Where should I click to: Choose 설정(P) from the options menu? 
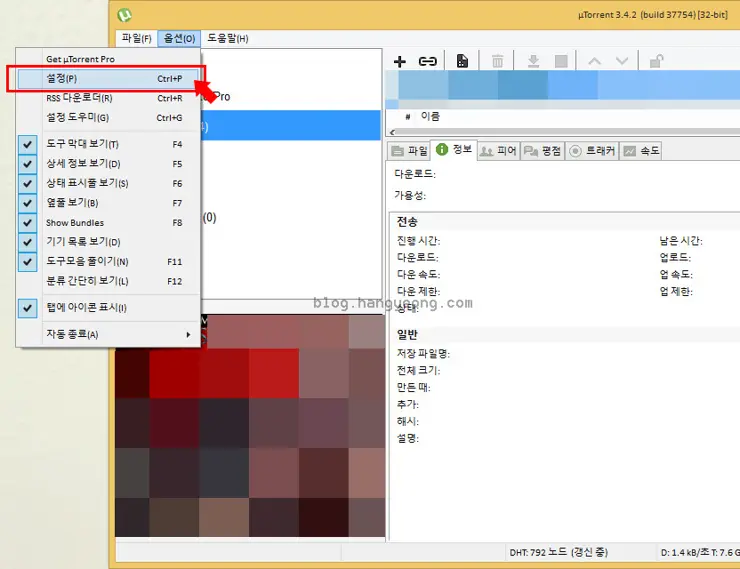point(108,78)
